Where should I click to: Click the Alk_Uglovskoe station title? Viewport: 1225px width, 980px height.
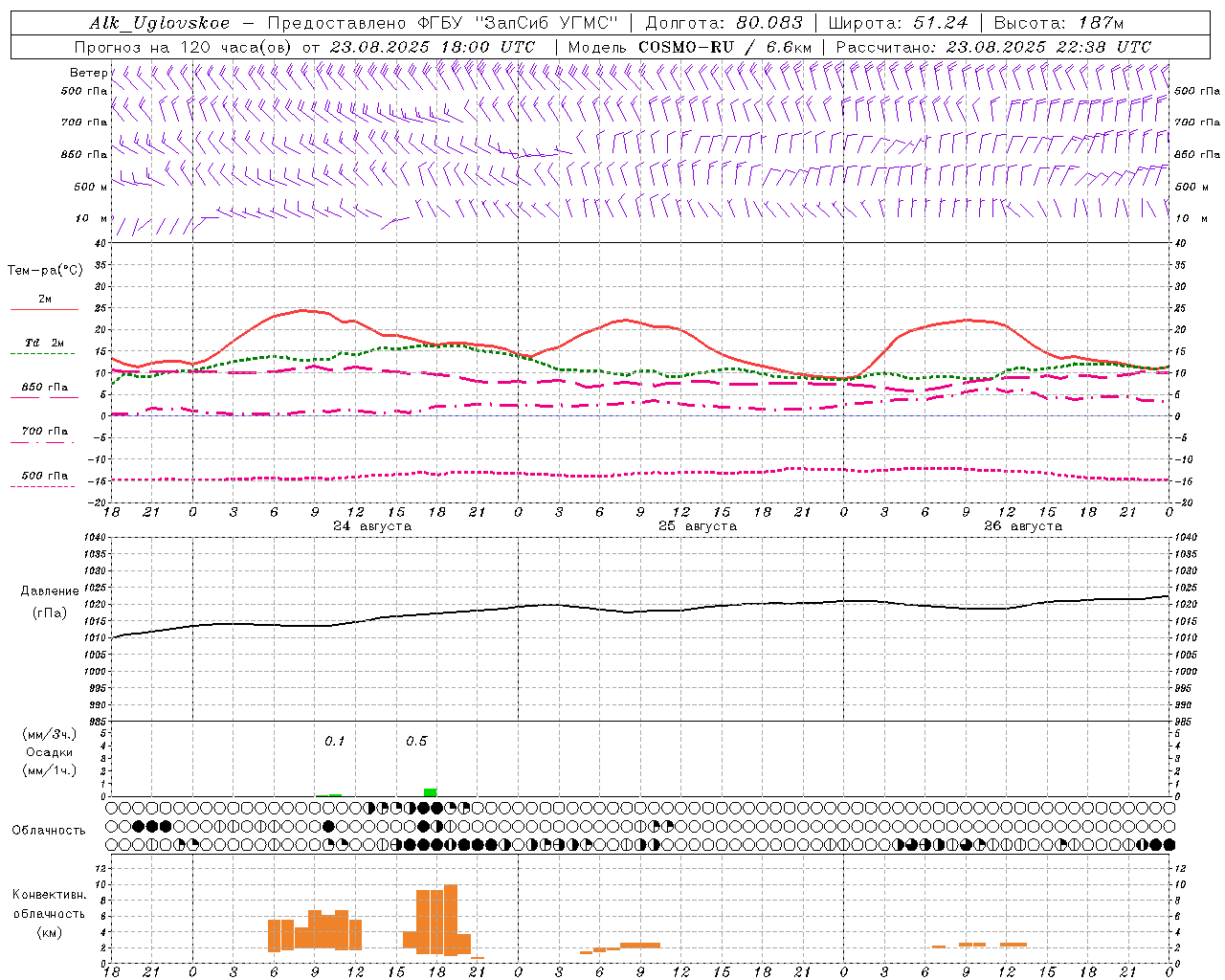point(159,23)
